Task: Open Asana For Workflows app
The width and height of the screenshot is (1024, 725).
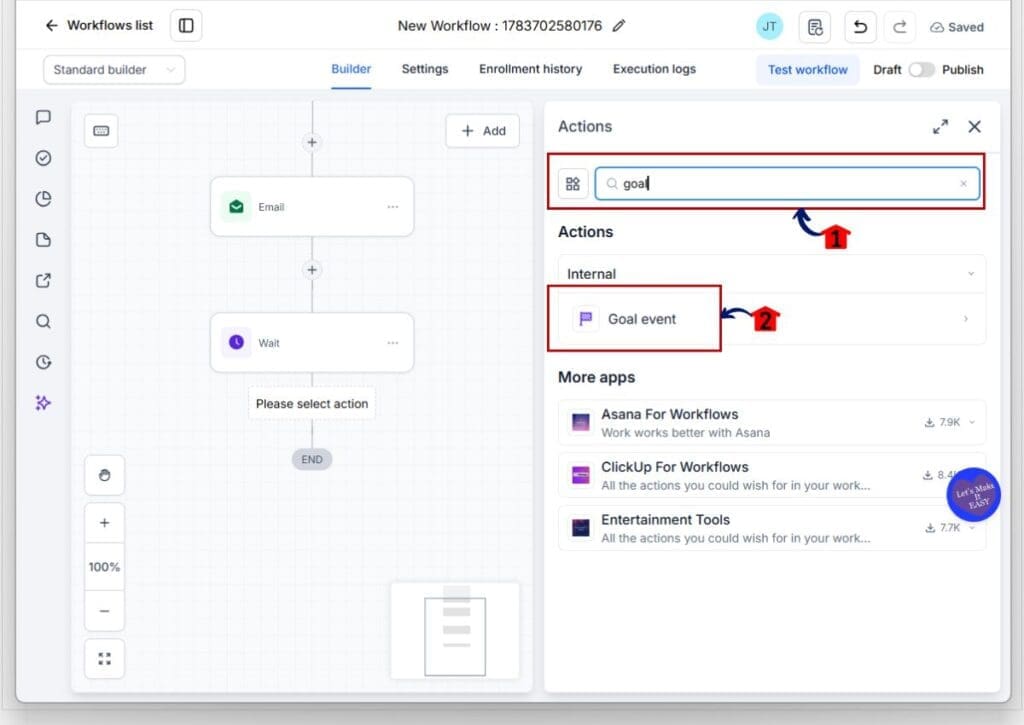Action: coord(771,423)
